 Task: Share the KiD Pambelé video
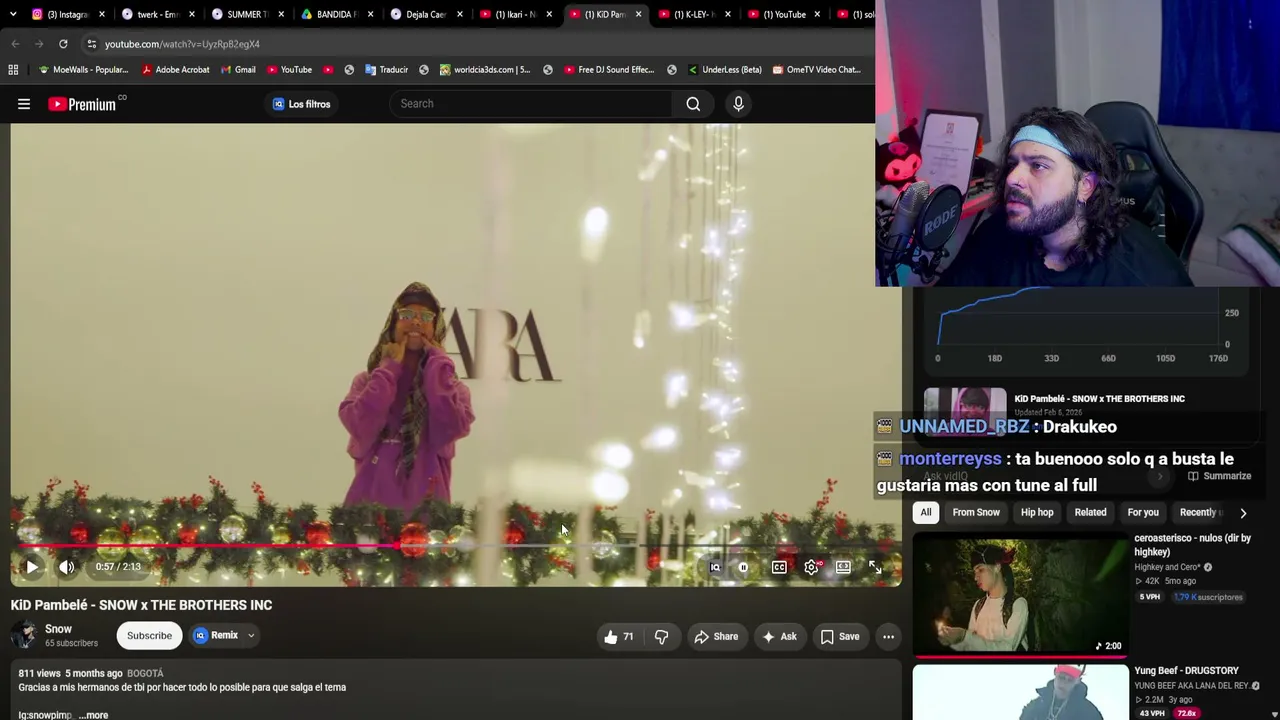coord(716,636)
